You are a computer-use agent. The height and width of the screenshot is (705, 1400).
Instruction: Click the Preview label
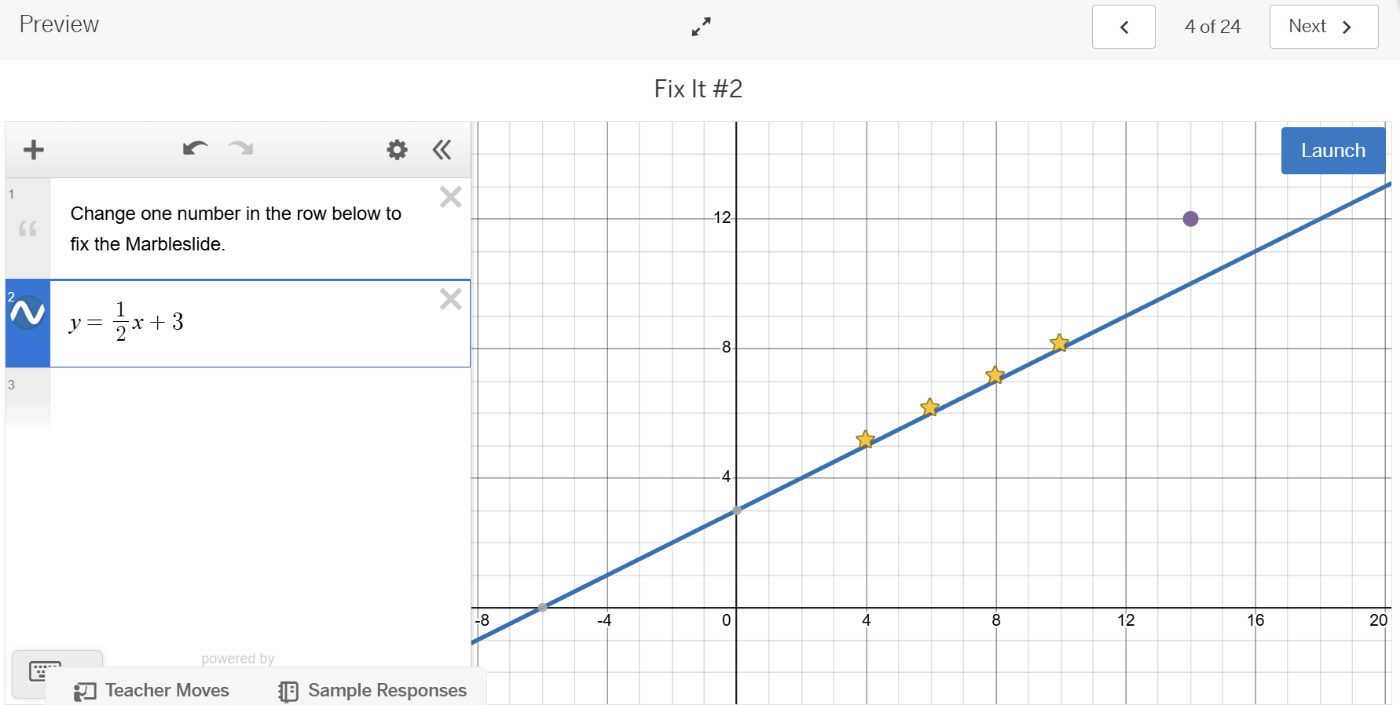point(58,24)
